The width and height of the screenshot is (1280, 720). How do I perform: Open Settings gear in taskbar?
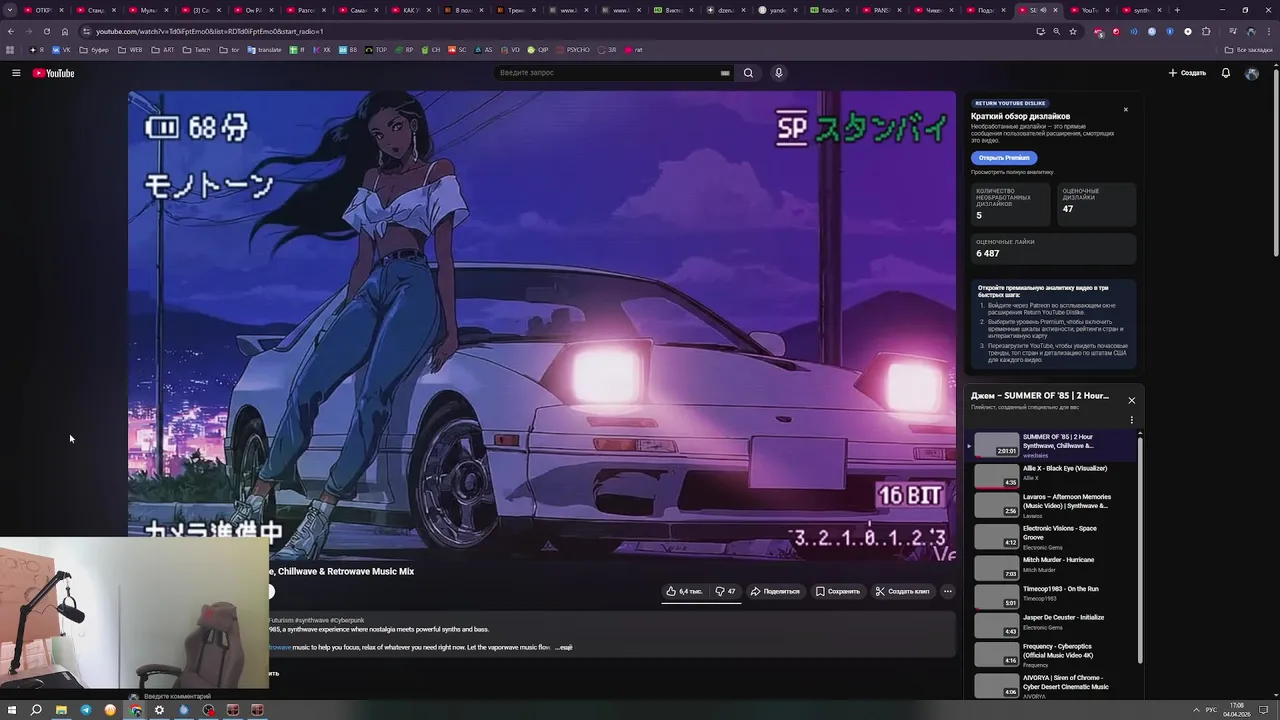(x=159, y=710)
